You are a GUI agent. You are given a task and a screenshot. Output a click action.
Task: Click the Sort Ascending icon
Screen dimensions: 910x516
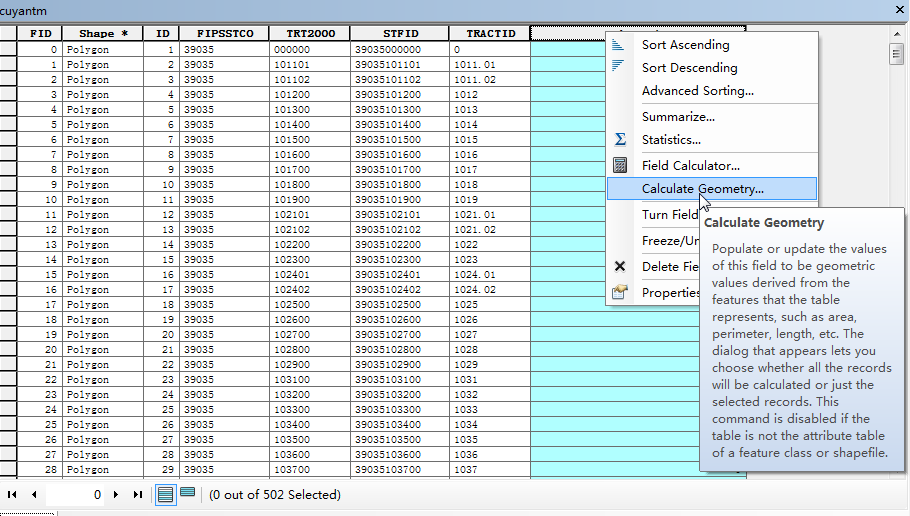tap(618, 45)
